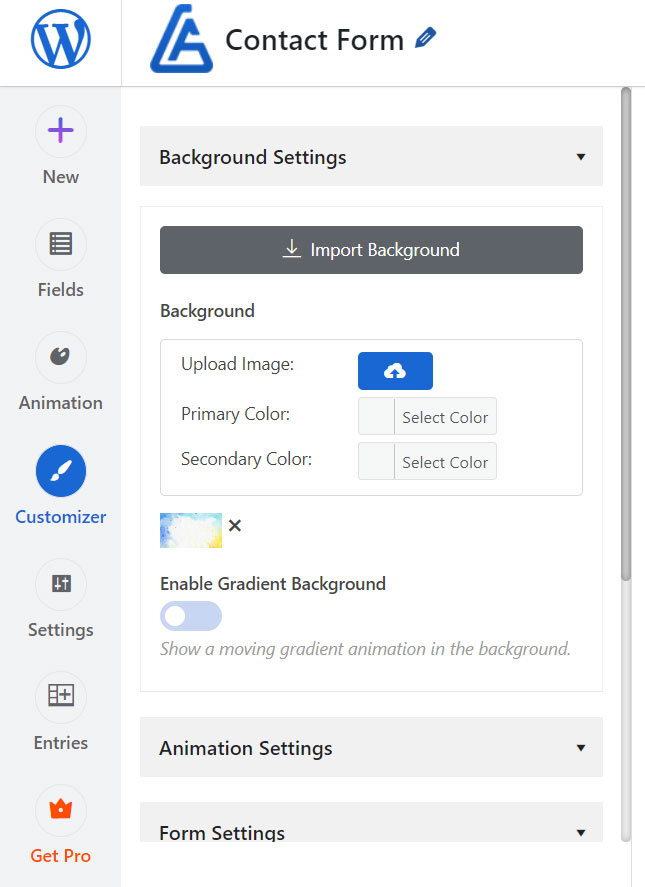Click the uploaded background image thumbnail
This screenshot has width=645, height=887.
click(191, 530)
